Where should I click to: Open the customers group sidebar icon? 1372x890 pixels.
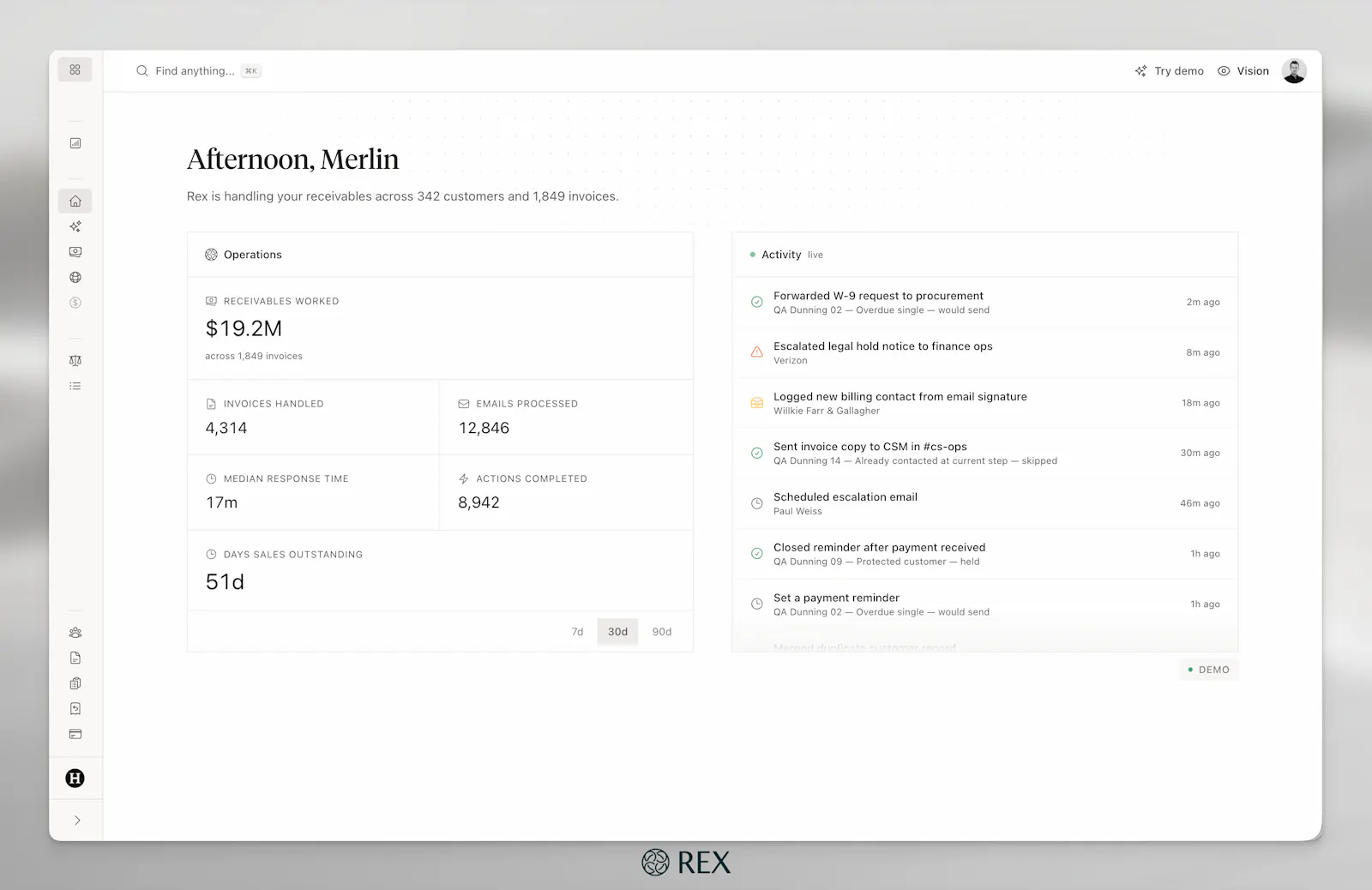click(75, 633)
